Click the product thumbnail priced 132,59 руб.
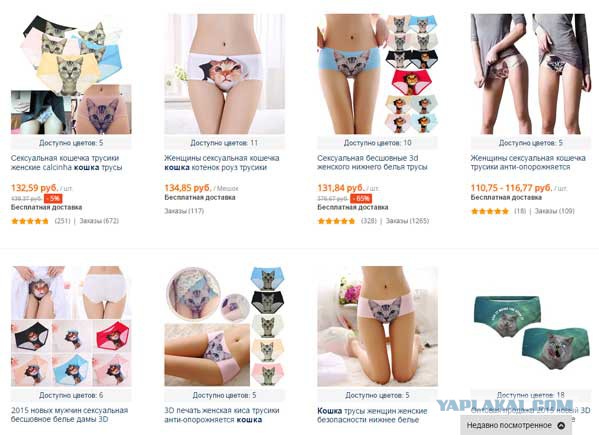 (71, 74)
